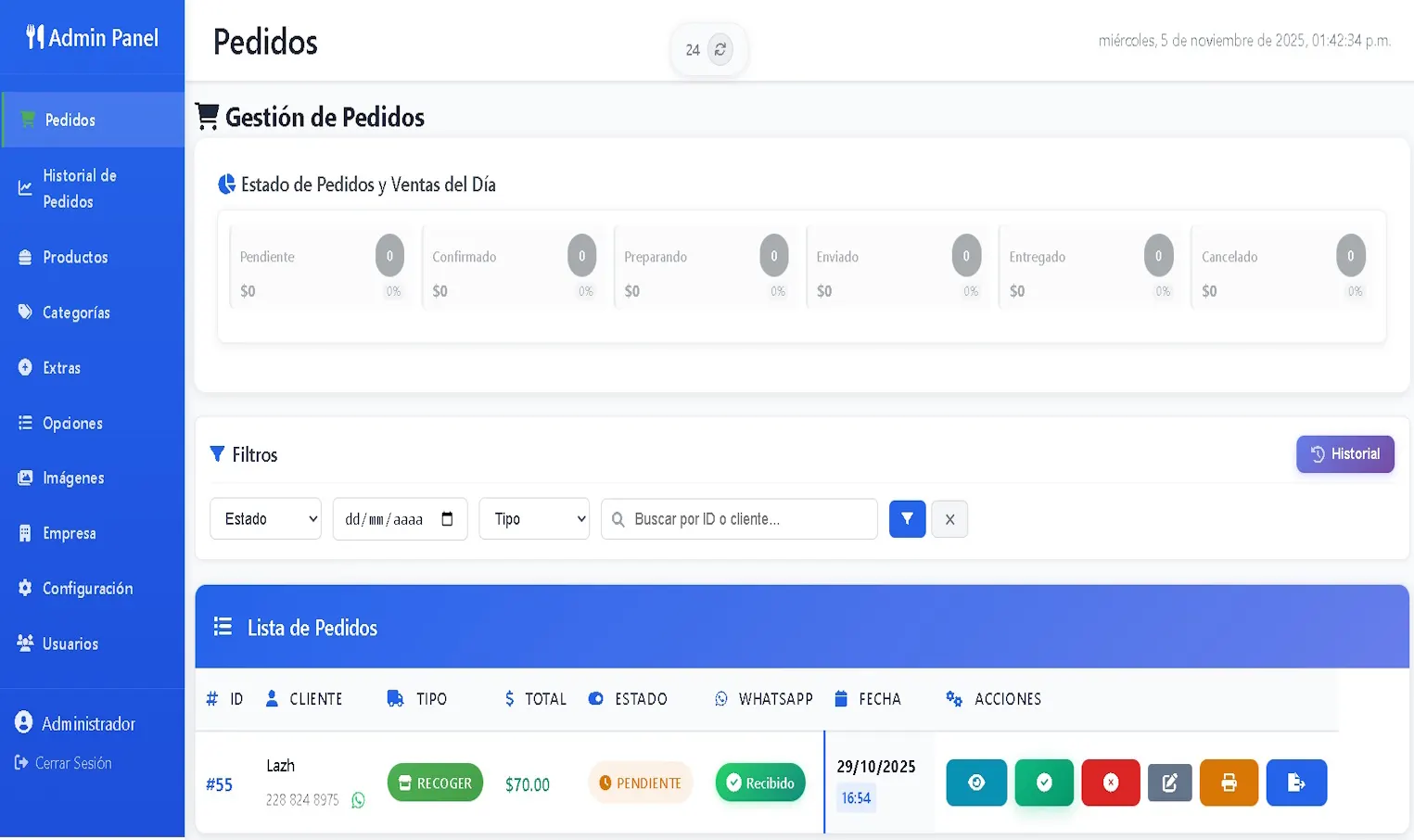
Task: Go to Productos in the sidebar
Action: point(93,257)
